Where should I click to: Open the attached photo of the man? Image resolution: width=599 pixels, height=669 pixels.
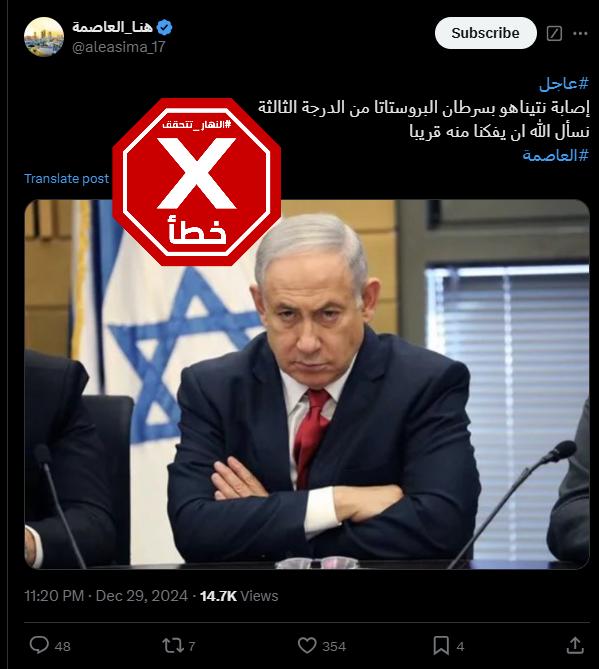(307, 384)
